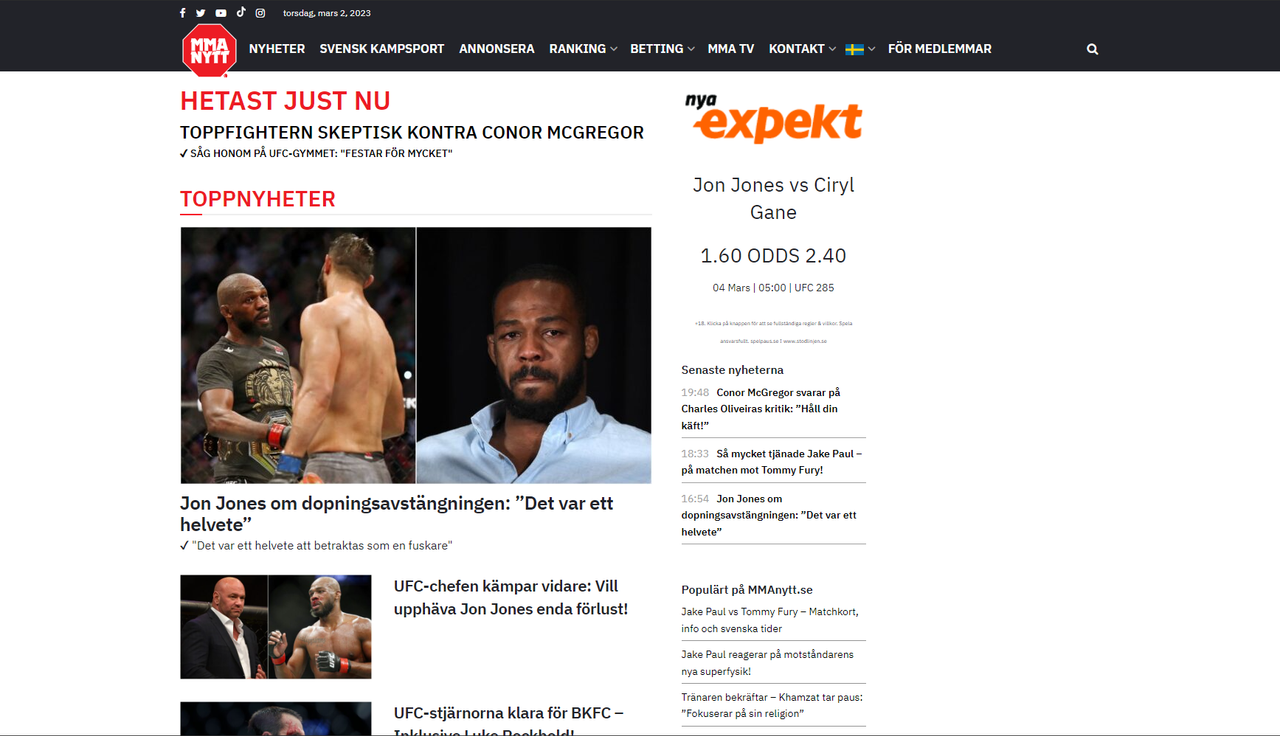The width and height of the screenshot is (1280, 736).
Task: Open the YouTube social icon
Action: tap(221, 13)
